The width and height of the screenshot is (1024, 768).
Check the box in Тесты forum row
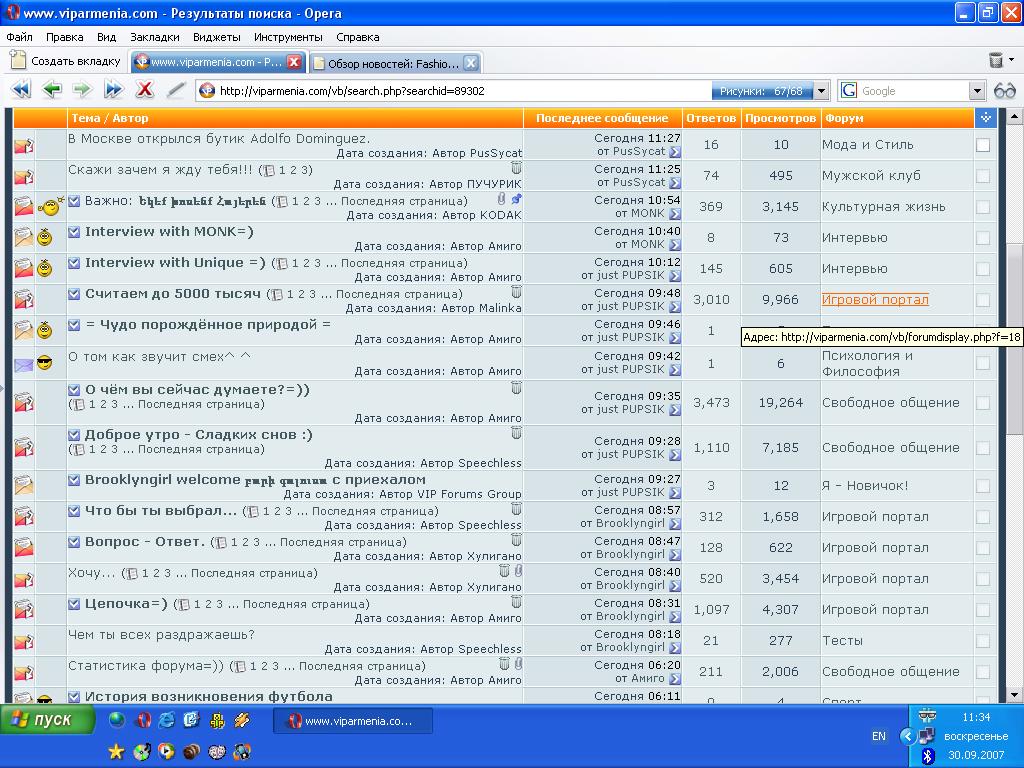click(x=983, y=641)
